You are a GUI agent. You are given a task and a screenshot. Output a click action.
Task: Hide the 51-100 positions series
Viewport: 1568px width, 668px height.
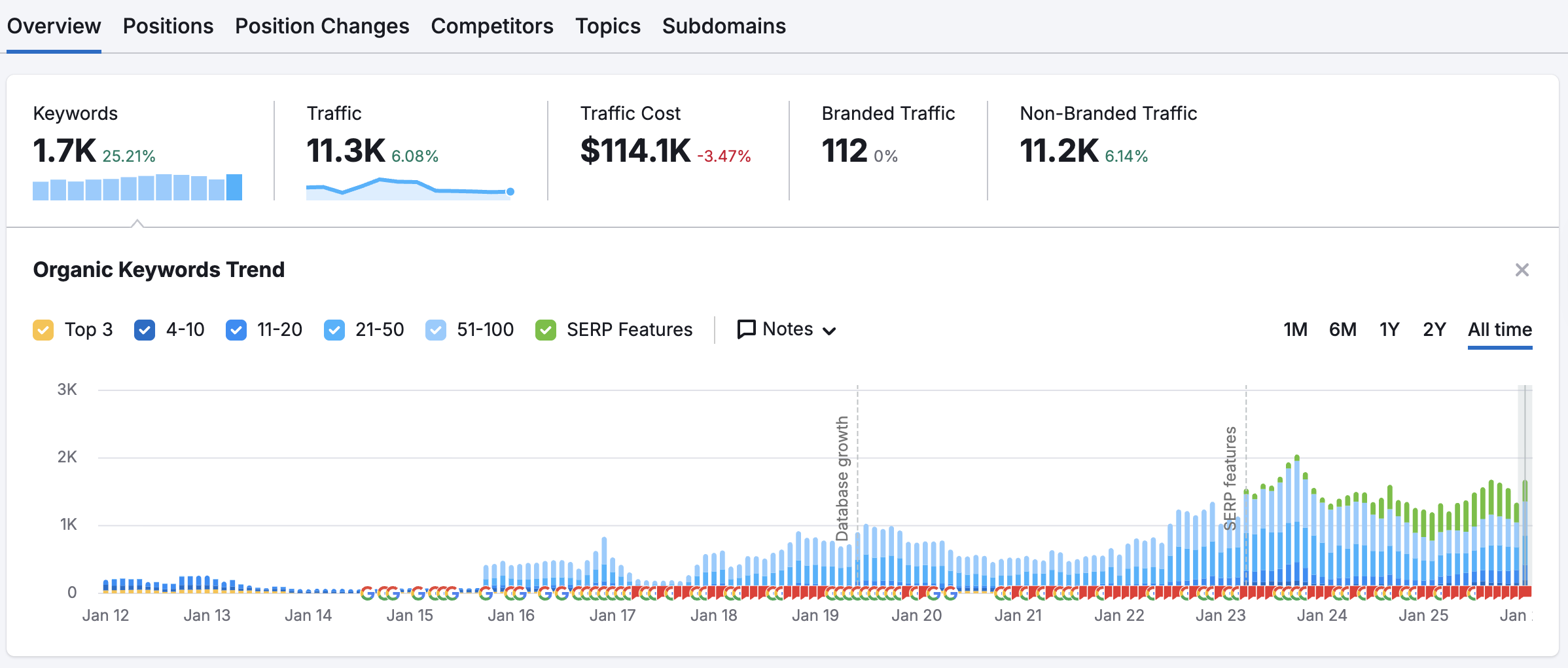(x=436, y=329)
